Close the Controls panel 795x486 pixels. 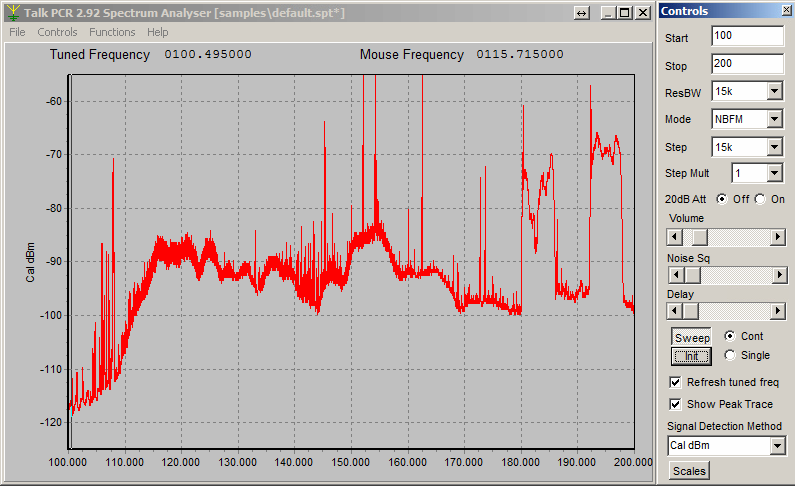[x=787, y=10]
